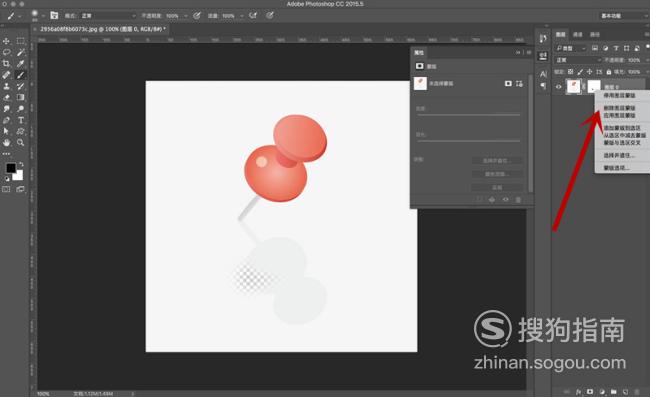Toggle layer 0 visibility eye icon
This screenshot has width=650, height=397.
coord(558,87)
